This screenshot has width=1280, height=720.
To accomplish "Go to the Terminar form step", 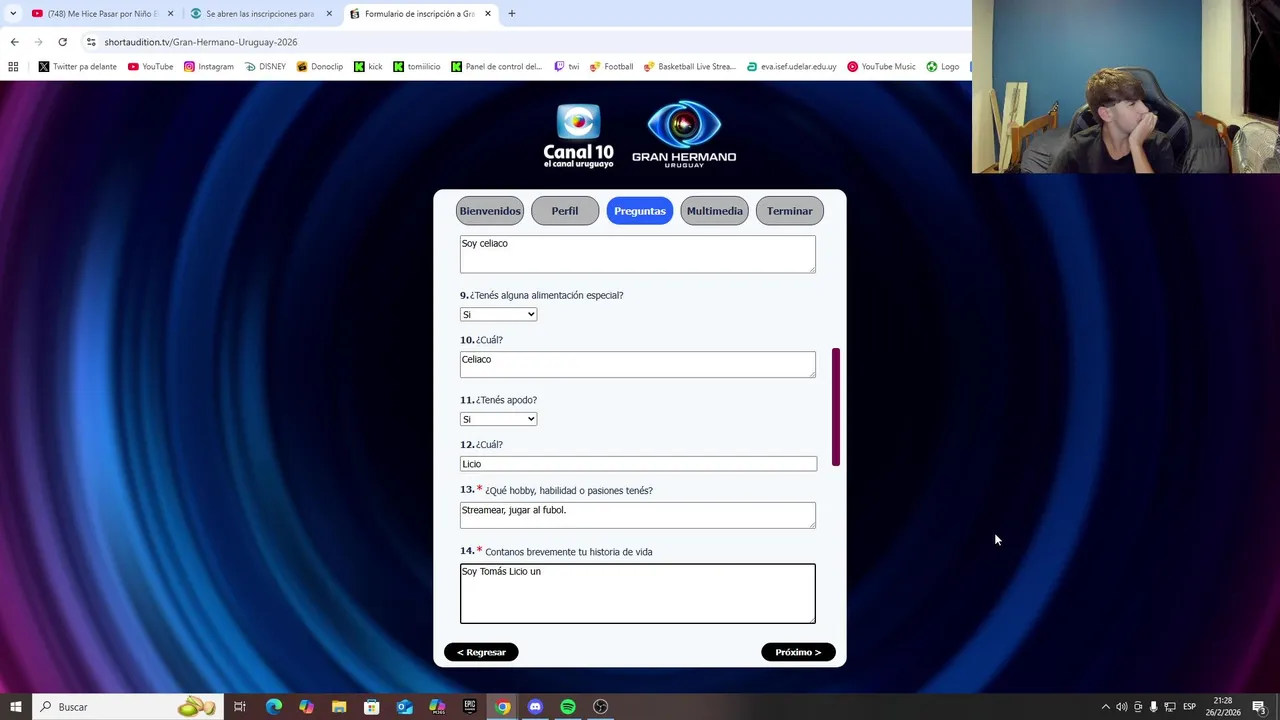I will 790,211.
